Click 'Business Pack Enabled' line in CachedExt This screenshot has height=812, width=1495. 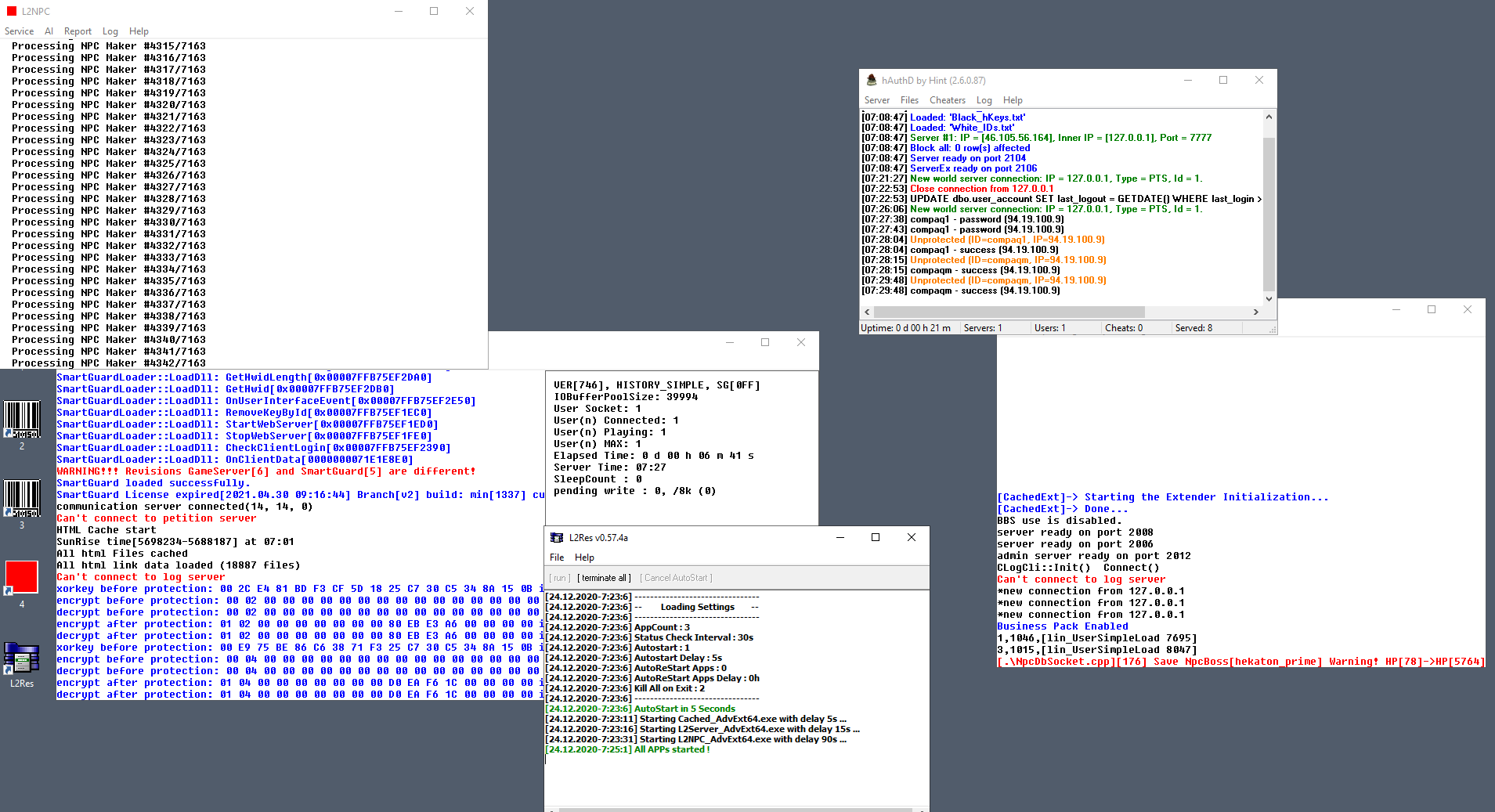coord(1063,626)
